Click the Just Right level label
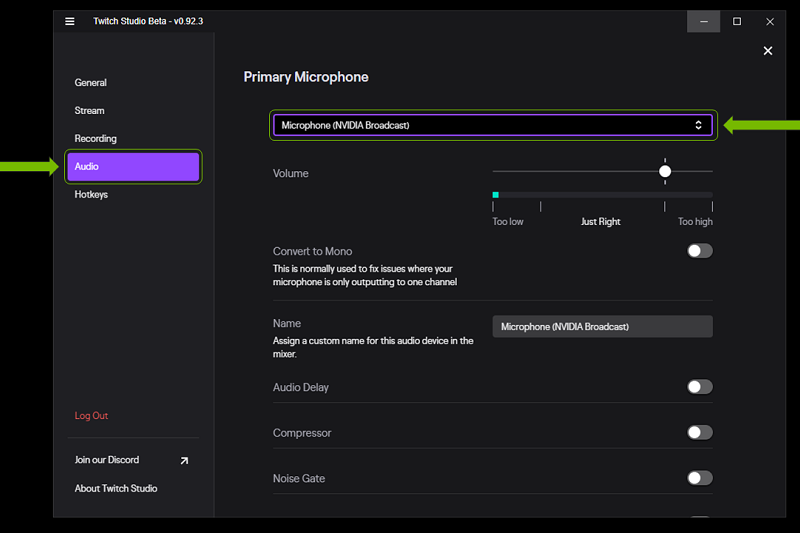The width and height of the screenshot is (800, 533). (601, 222)
